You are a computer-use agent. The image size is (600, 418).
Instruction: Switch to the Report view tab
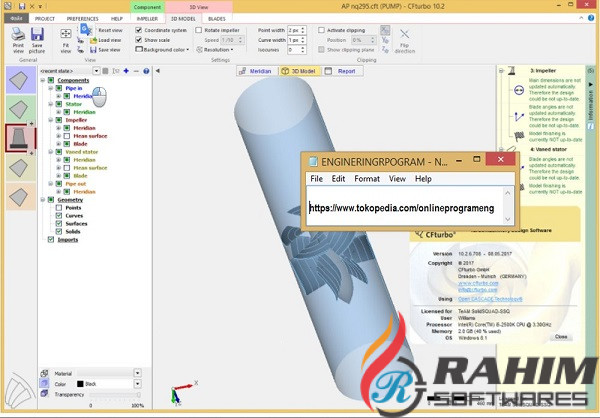point(342,71)
